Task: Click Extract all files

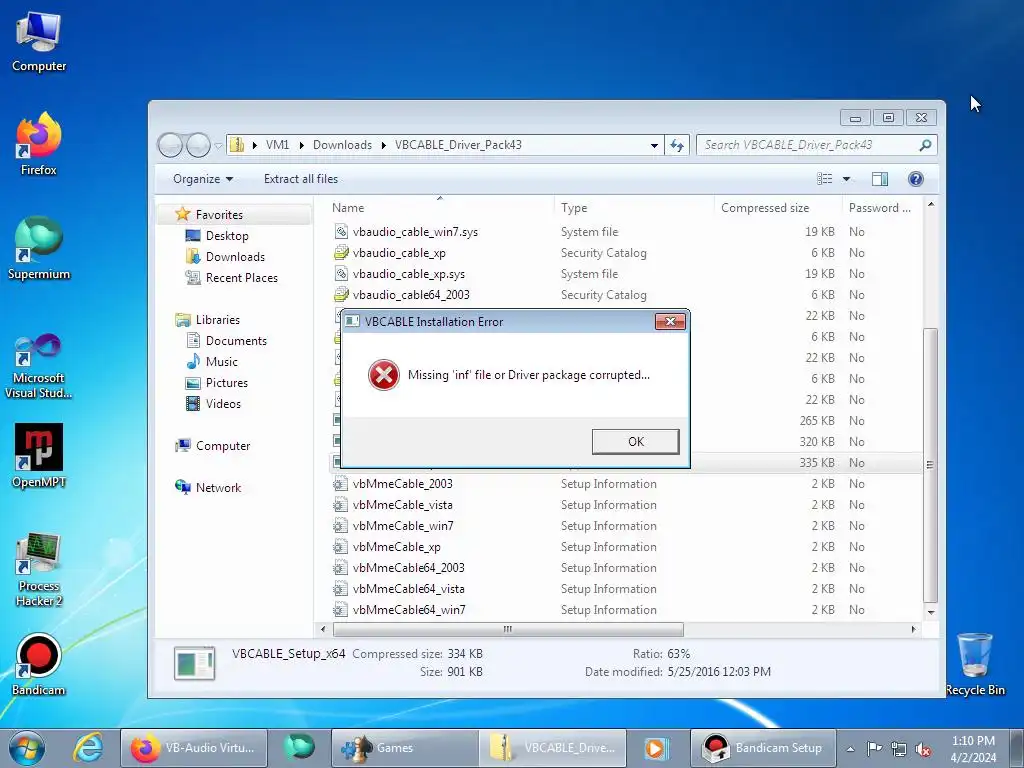Action: click(x=300, y=179)
